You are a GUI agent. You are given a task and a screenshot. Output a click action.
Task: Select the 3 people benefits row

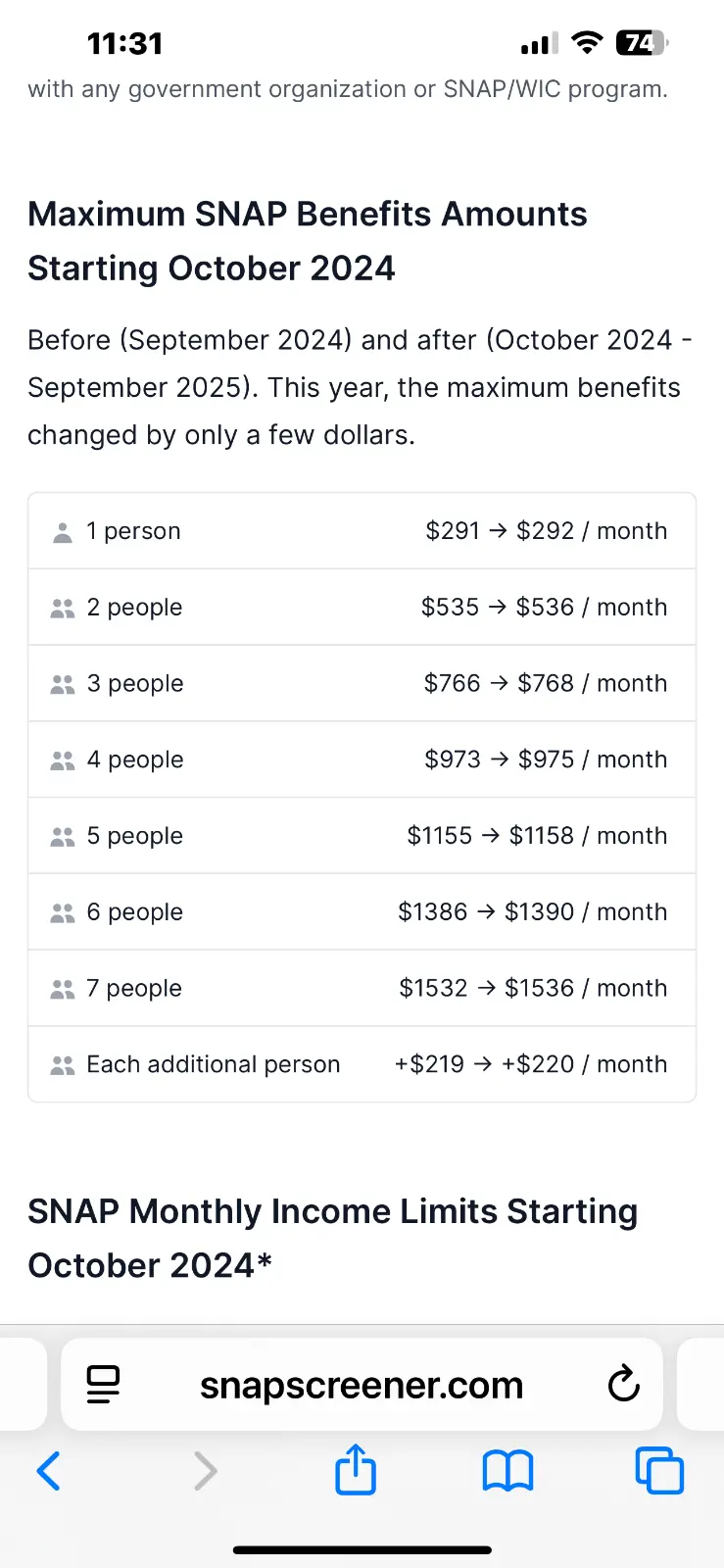click(x=362, y=683)
